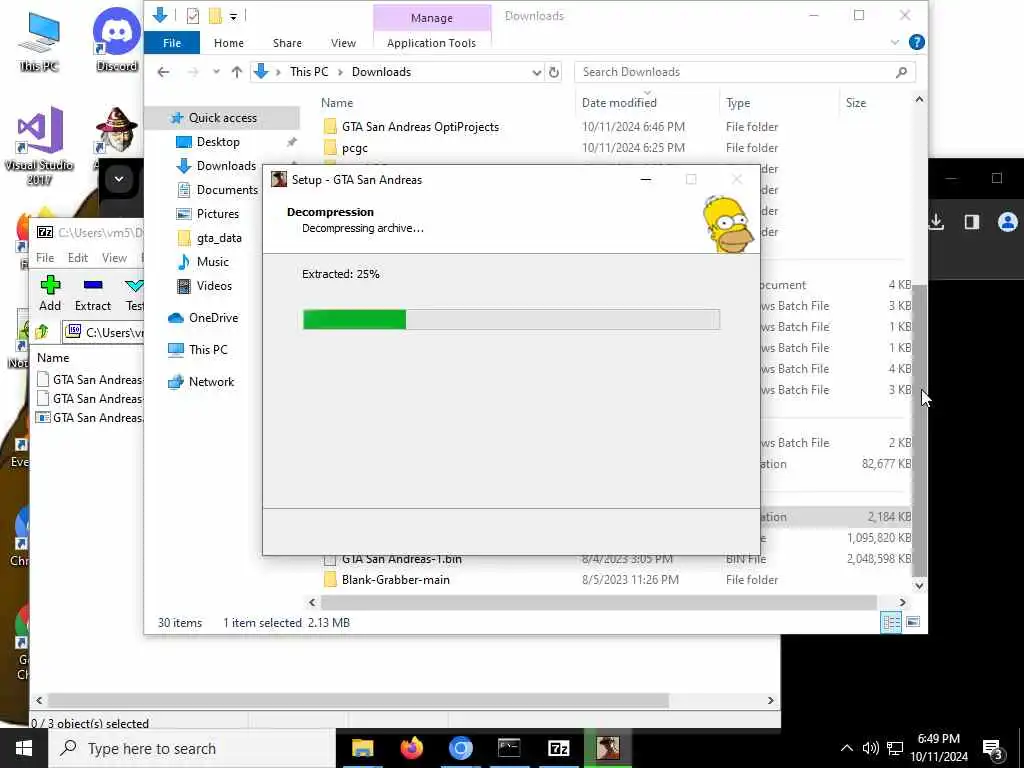The width and height of the screenshot is (1024, 768).
Task: Click 7-Zip horizontal scrollbar right arrow
Action: point(771,700)
